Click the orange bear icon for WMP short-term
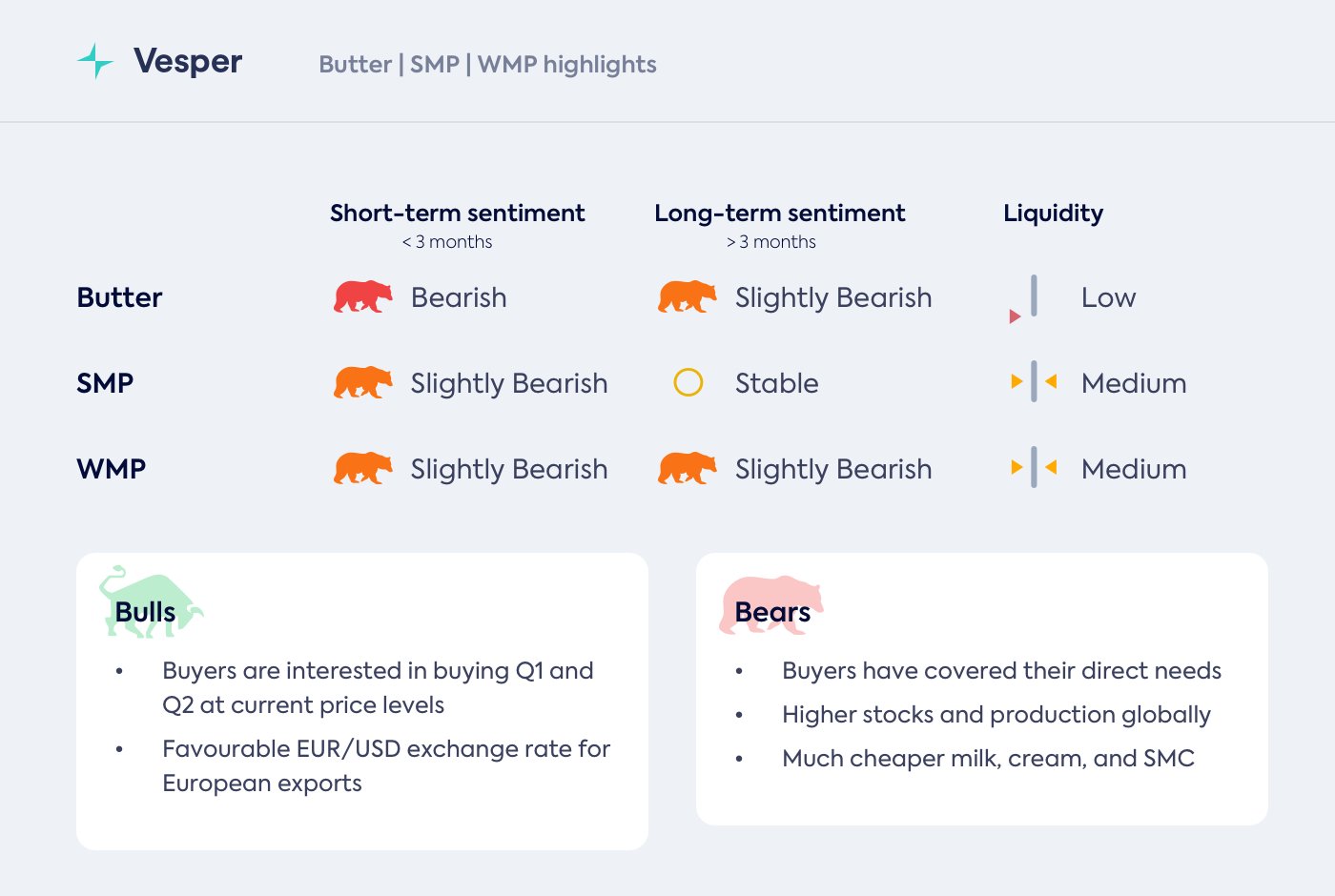 [x=363, y=469]
